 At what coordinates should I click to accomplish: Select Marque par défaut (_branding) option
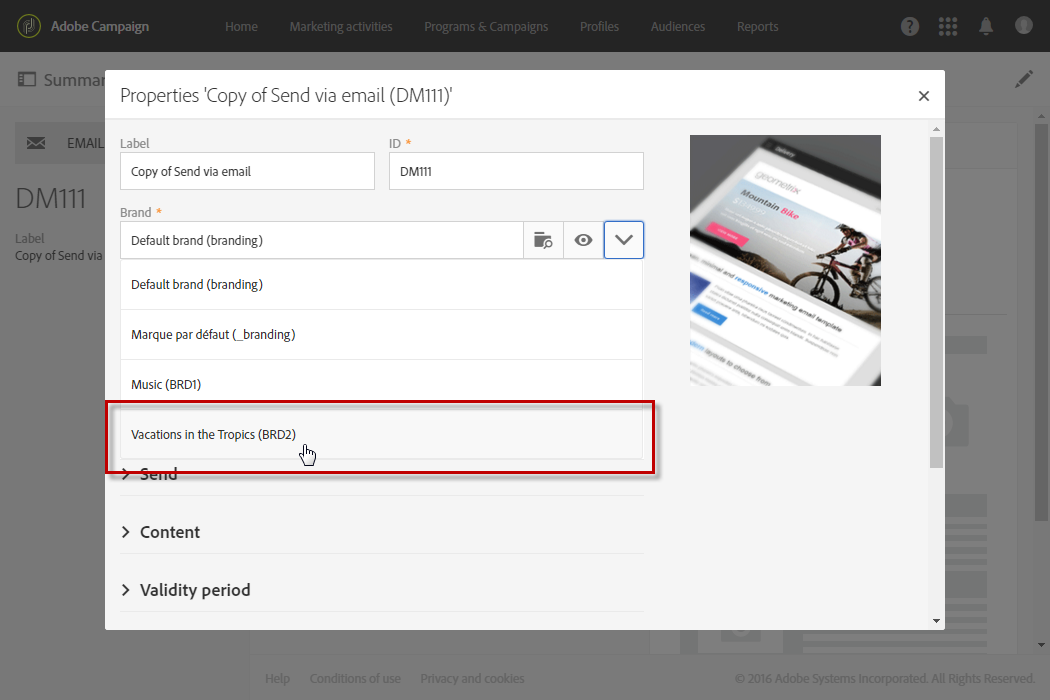point(381,334)
